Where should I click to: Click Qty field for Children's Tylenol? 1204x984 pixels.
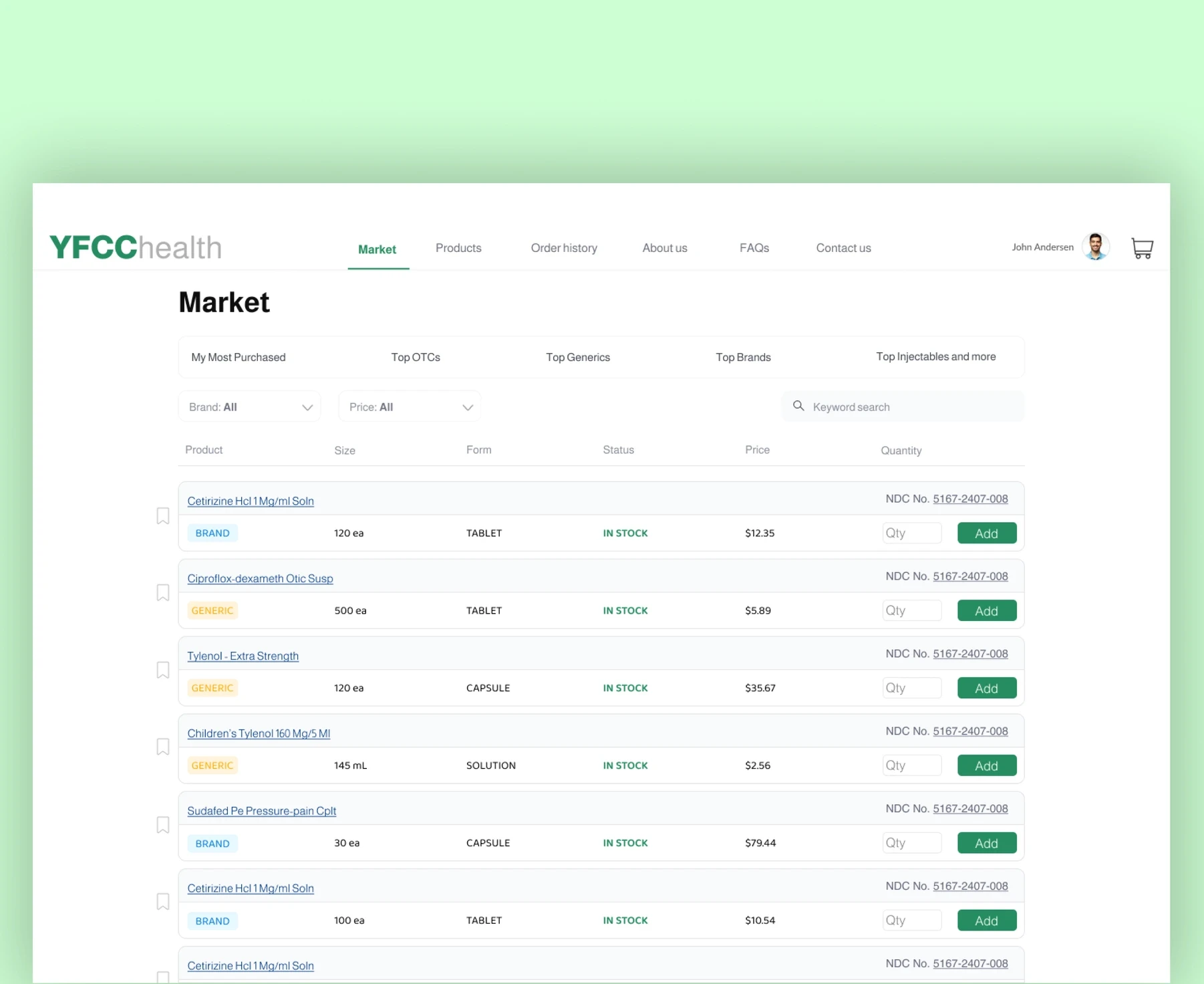pos(911,765)
